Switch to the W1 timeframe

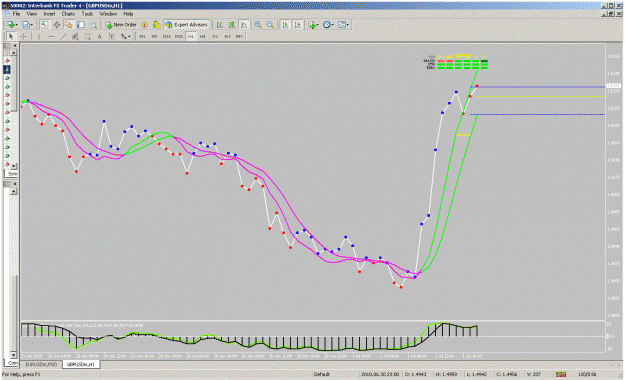pos(227,36)
